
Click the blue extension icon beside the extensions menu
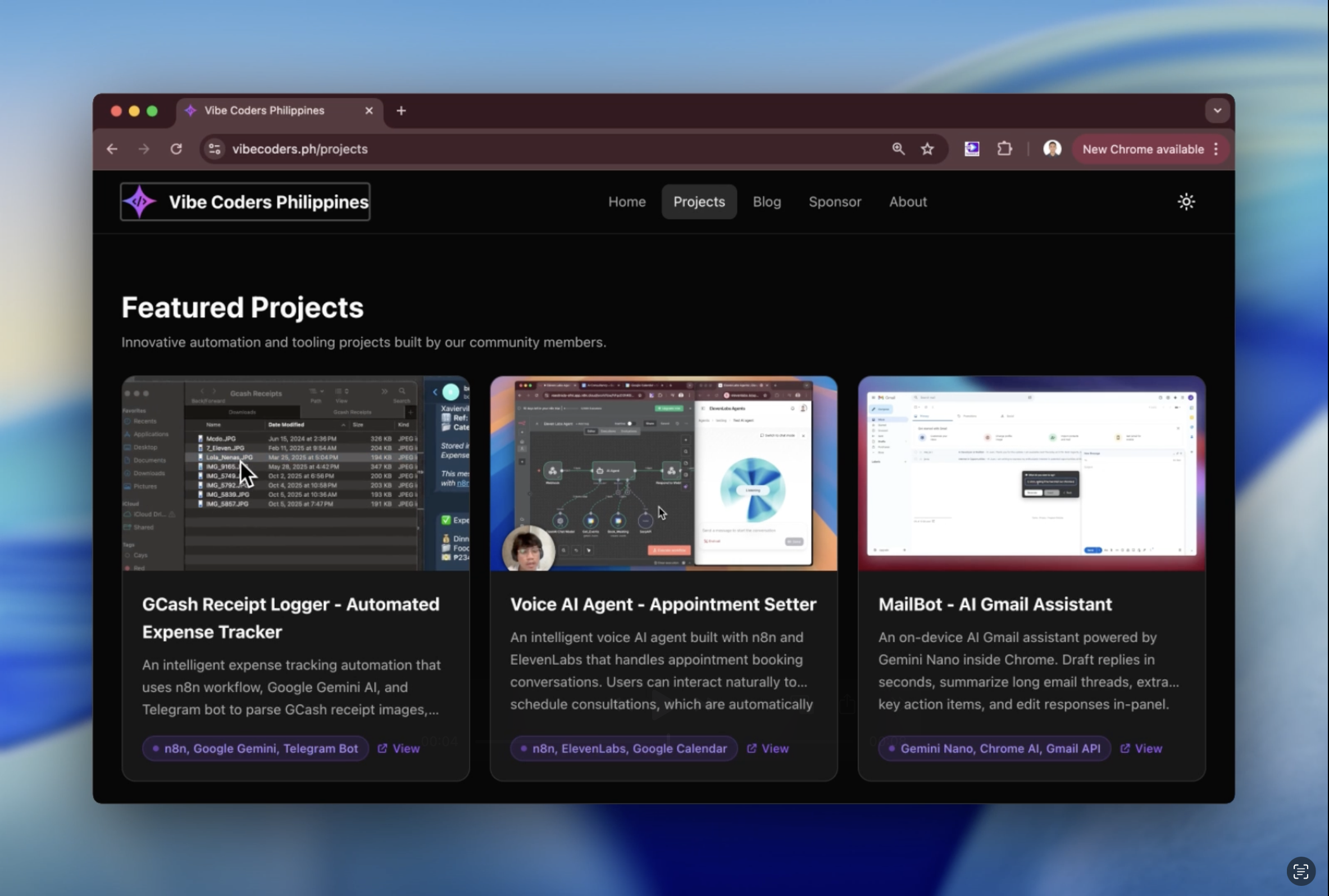pos(971,149)
